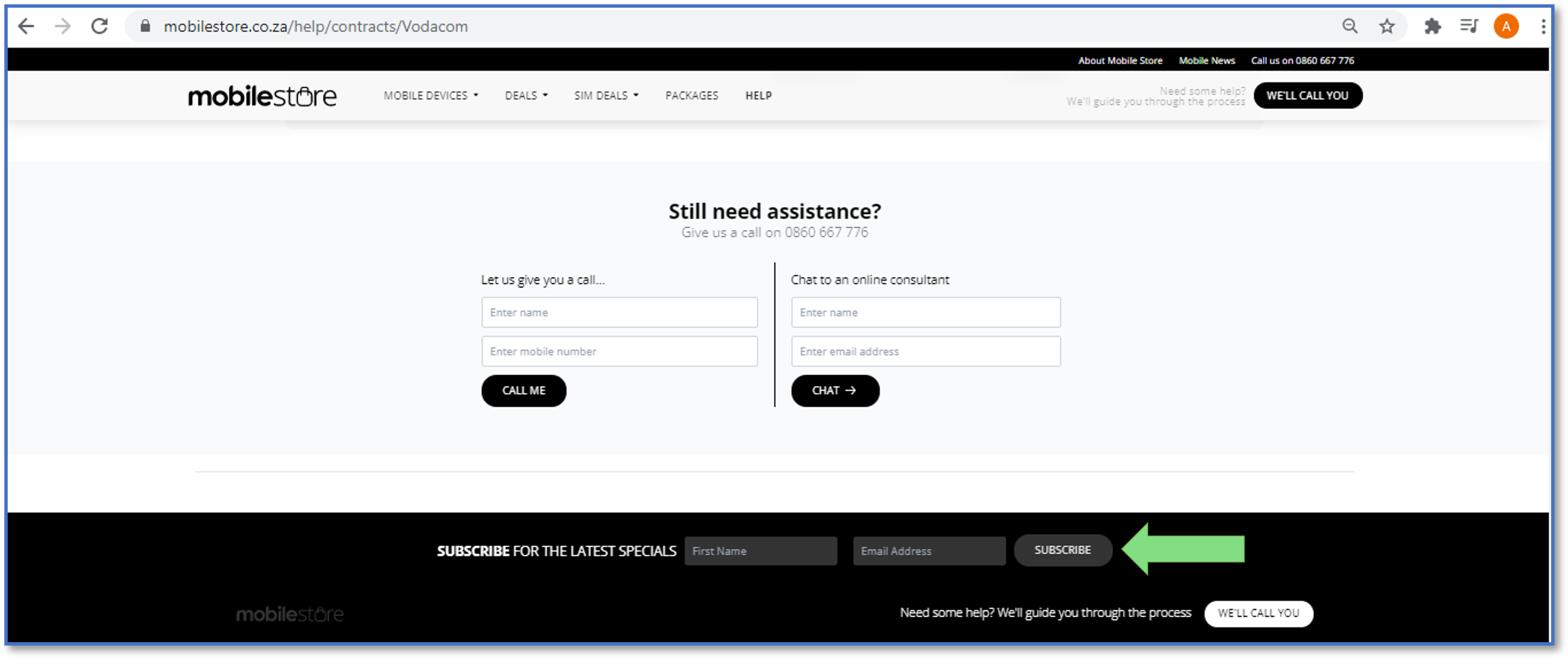Image resolution: width=1568 pixels, height=659 pixels.
Task: Click the forward navigation arrow icon
Action: click(x=63, y=26)
